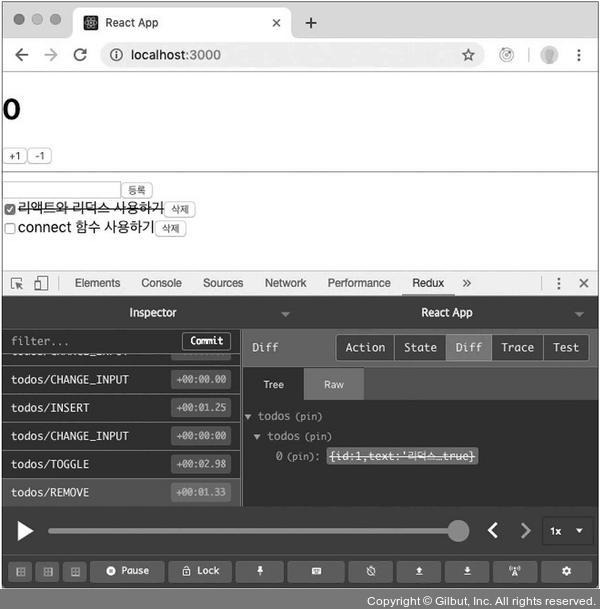600x609 pixels.
Task: Open the dispatcher keyboard icon button
Action: tap(316, 571)
